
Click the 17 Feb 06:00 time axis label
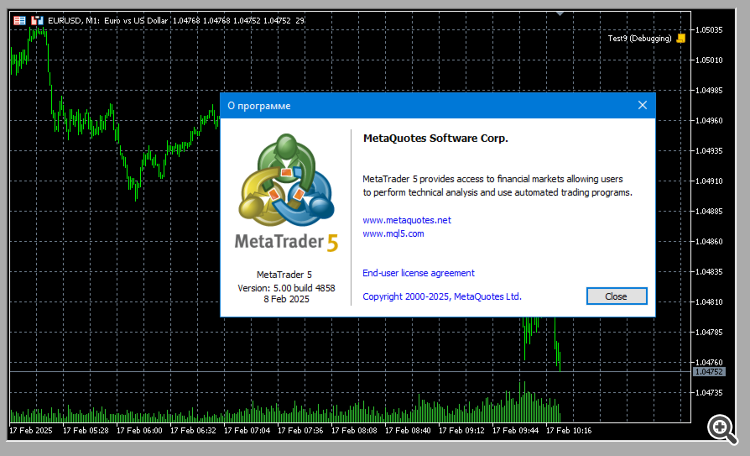[x=139, y=430]
